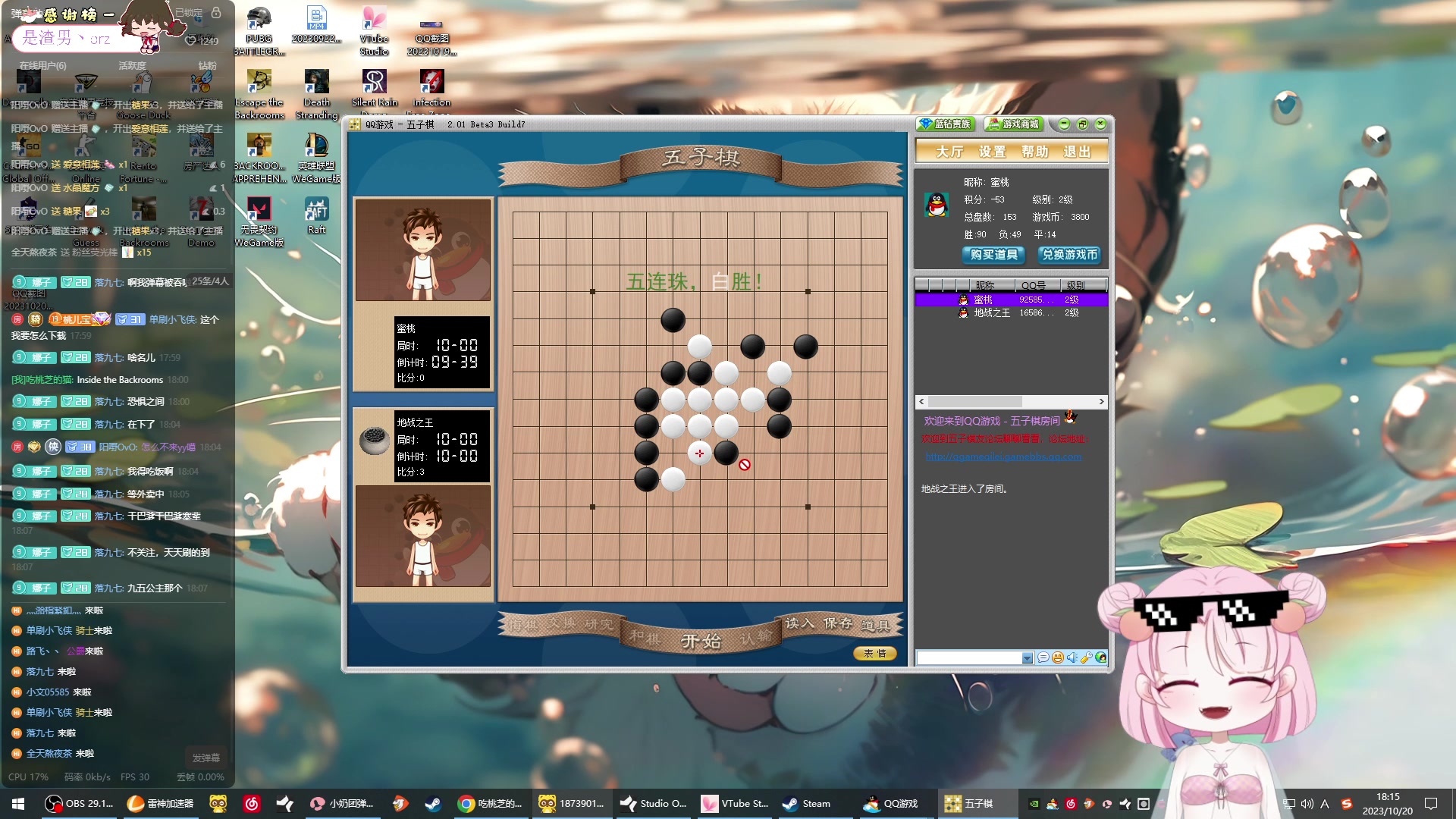Click 退出 to exit the room
Image resolution: width=1456 pixels, height=819 pixels.
pyautogui.click(x=1077, y=152)
